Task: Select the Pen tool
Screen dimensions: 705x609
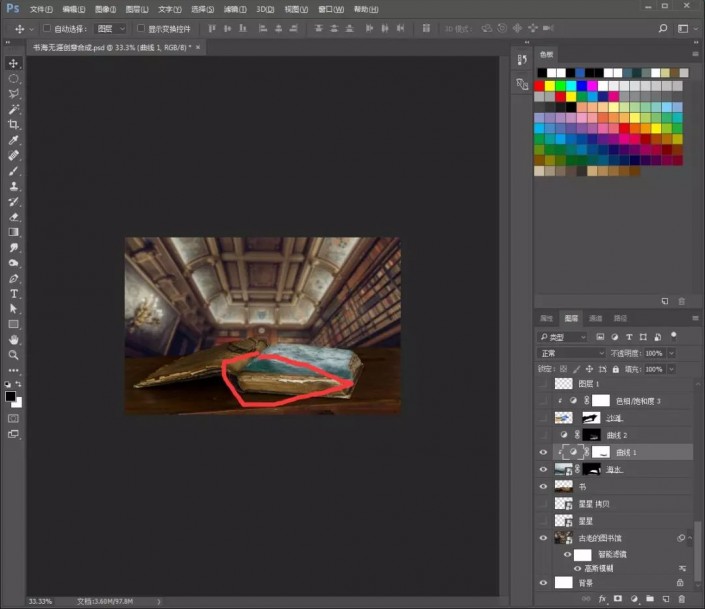Action: click(x=13, y=278)
